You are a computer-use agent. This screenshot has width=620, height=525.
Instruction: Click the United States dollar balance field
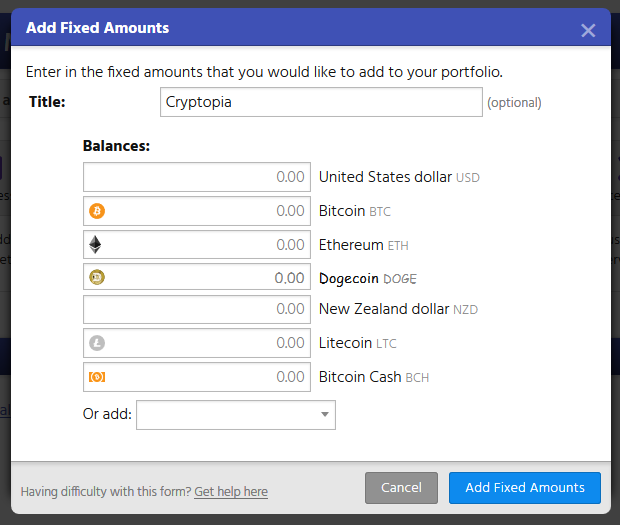197,177
